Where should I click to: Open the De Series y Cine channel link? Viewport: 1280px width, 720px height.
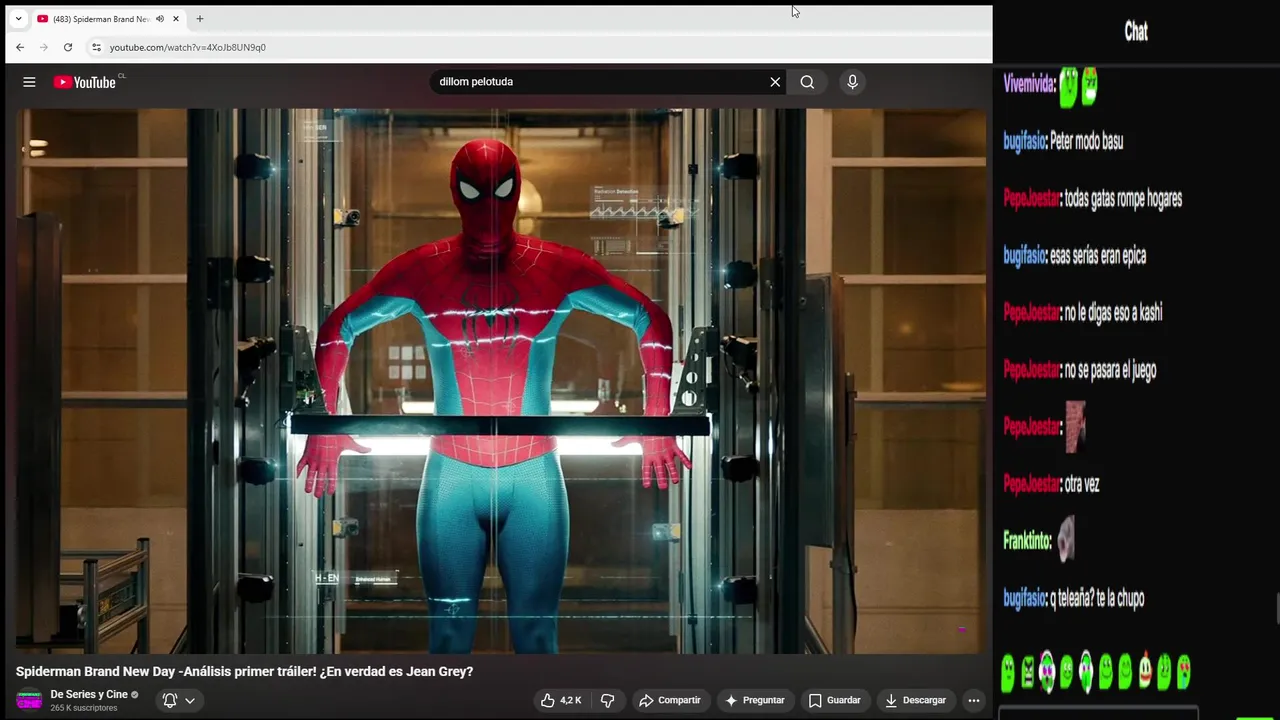(89, 694)
